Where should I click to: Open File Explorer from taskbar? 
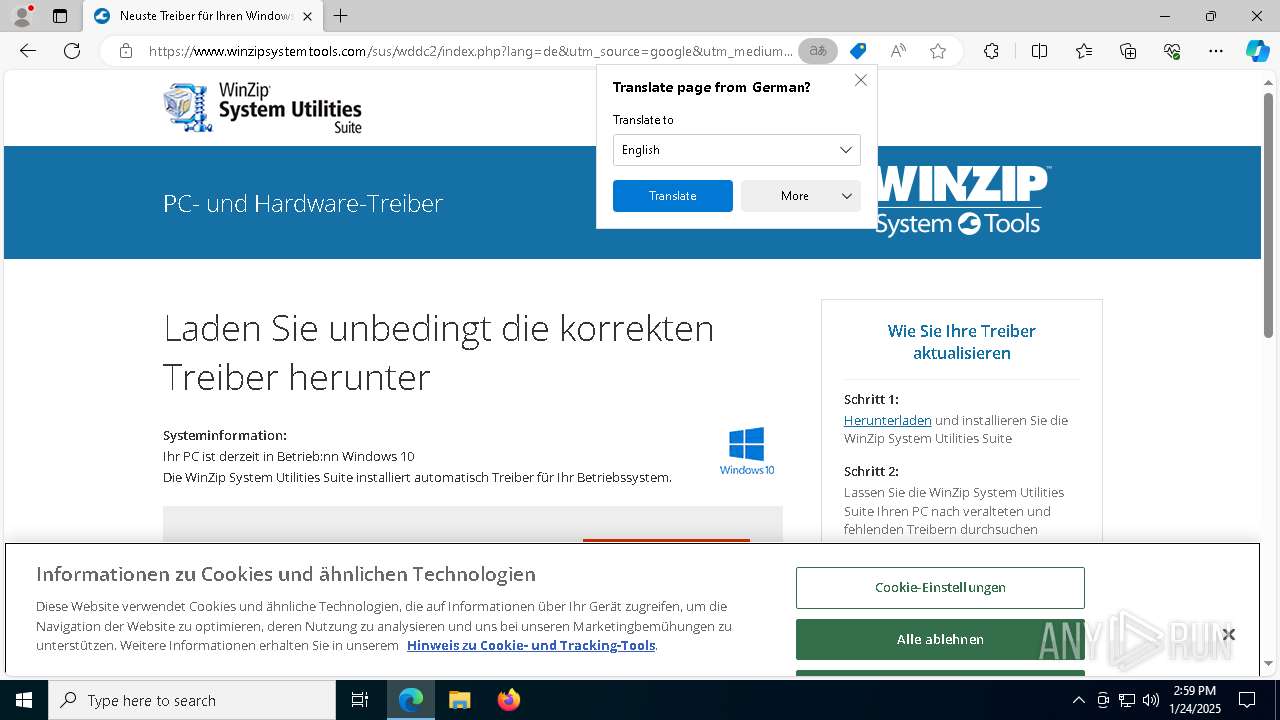459,700
